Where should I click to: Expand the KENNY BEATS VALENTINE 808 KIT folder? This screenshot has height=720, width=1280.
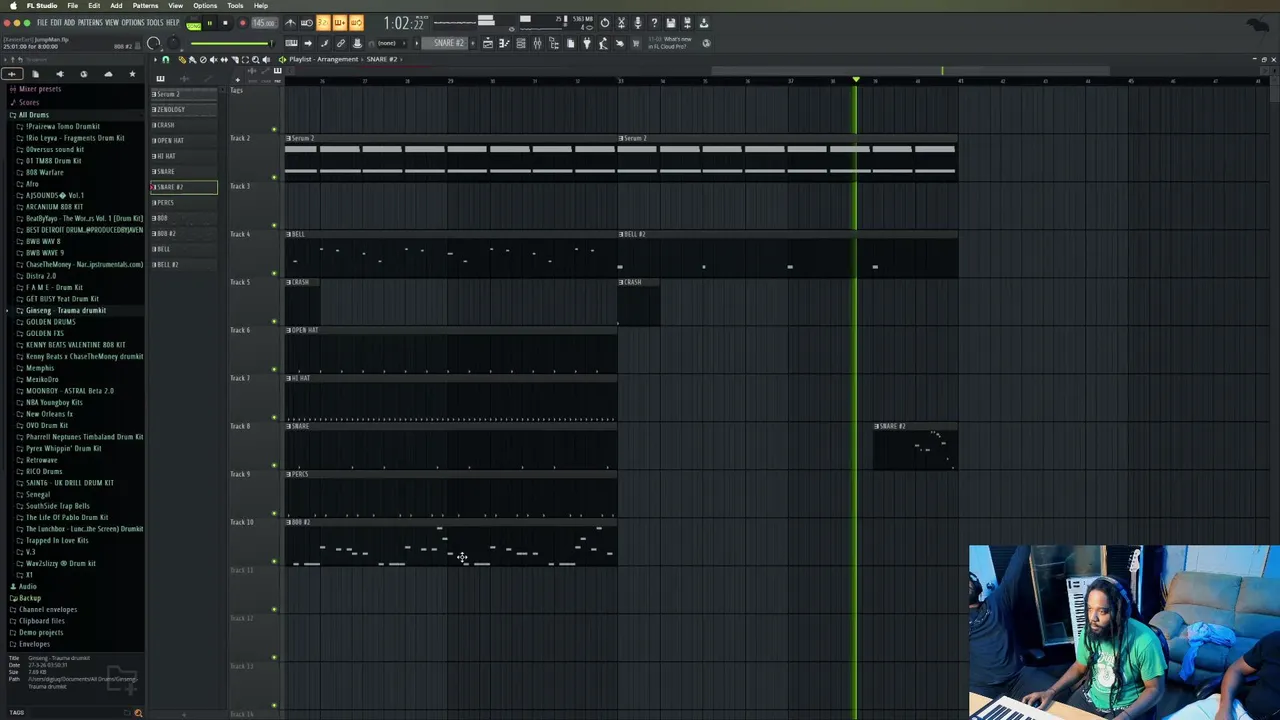tap(75, 345)
